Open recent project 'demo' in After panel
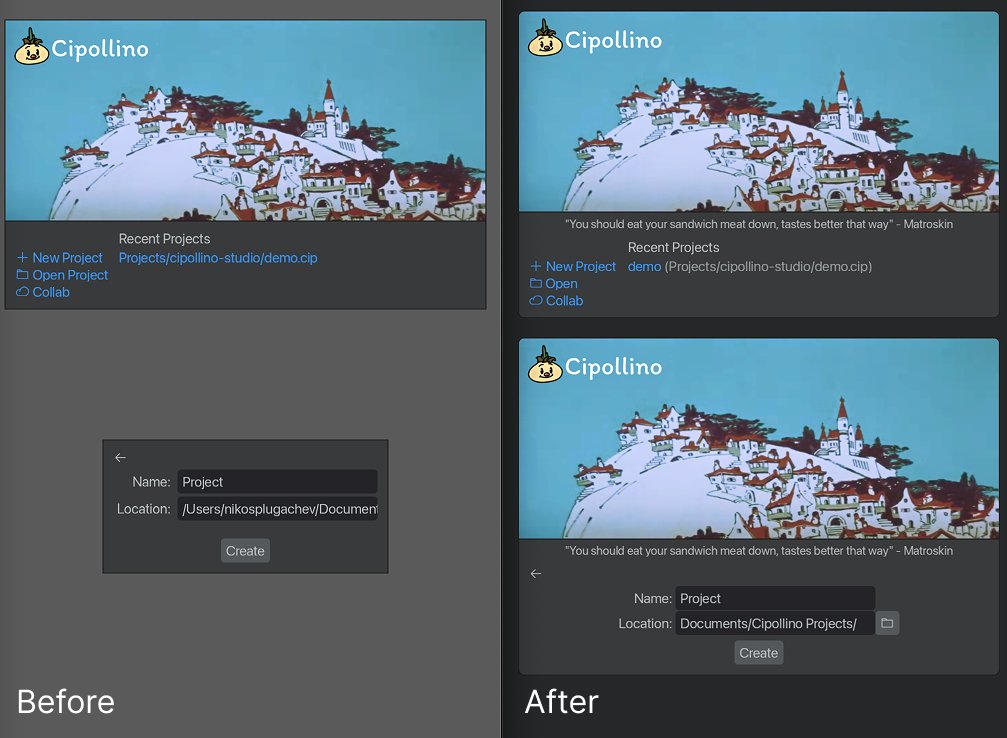The height and width of the screenshot is (738, 1007). [x=644, y=266]
